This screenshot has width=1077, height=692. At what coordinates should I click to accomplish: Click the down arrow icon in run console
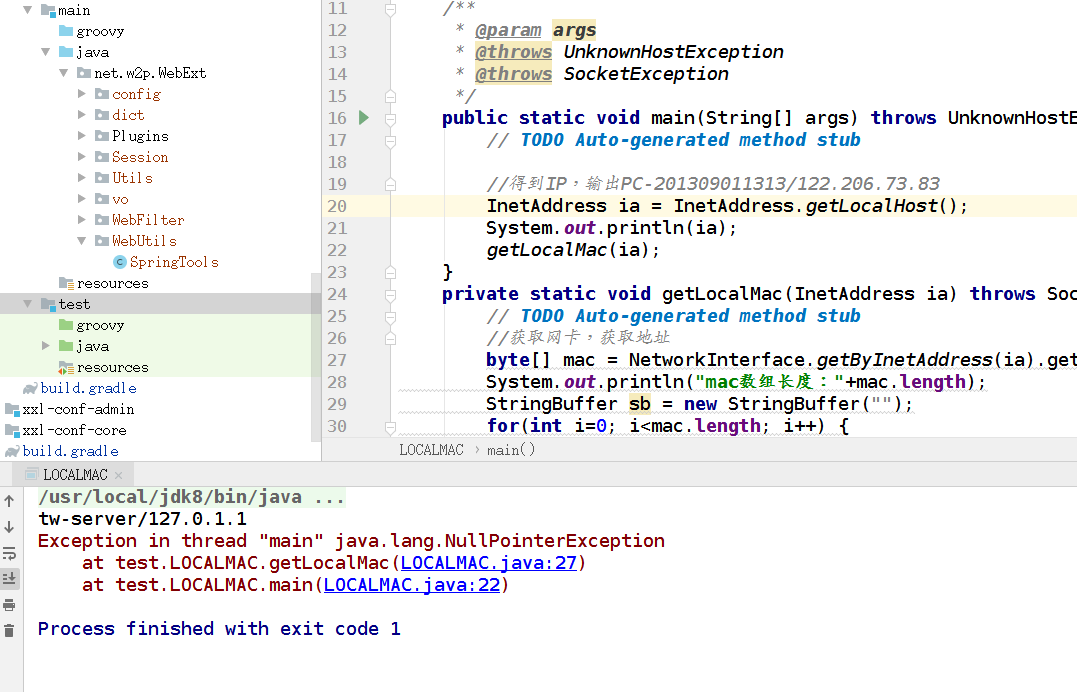[9, 527]
